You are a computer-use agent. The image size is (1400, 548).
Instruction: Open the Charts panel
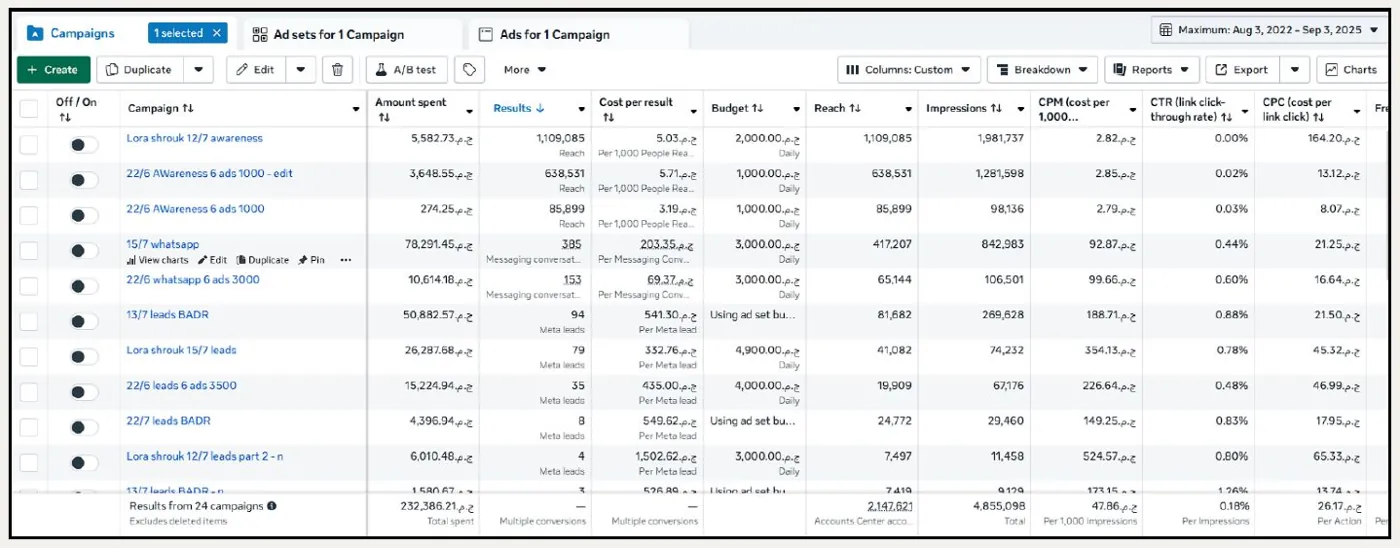(1350, 70)
